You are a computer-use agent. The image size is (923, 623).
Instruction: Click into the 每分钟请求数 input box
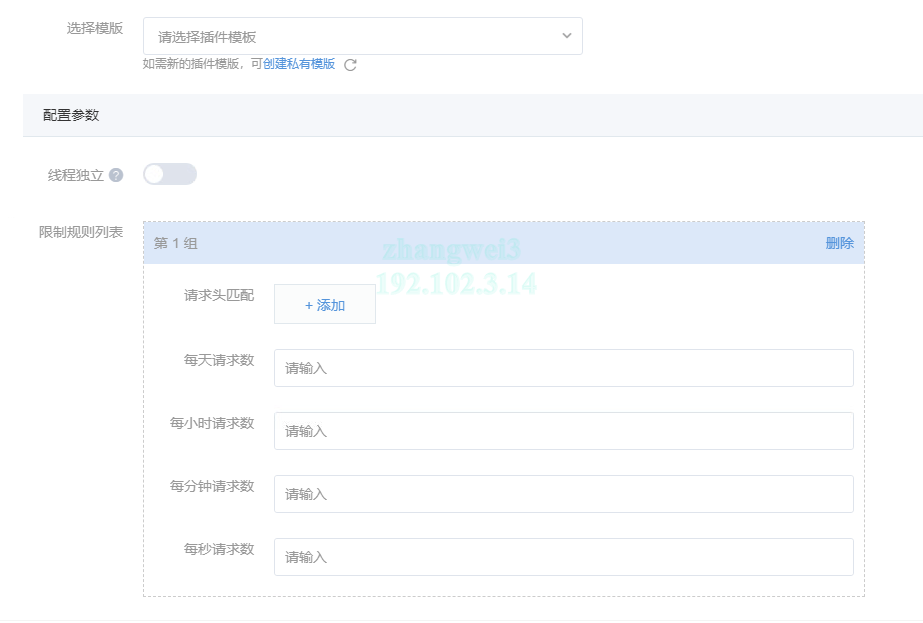pyautogui.click(x=563, y=494)
